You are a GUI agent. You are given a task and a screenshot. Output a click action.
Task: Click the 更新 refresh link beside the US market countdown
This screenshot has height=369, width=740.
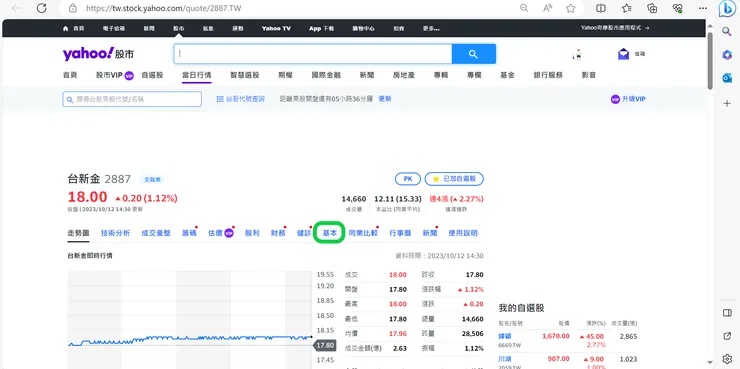click(x=385, y=99)
